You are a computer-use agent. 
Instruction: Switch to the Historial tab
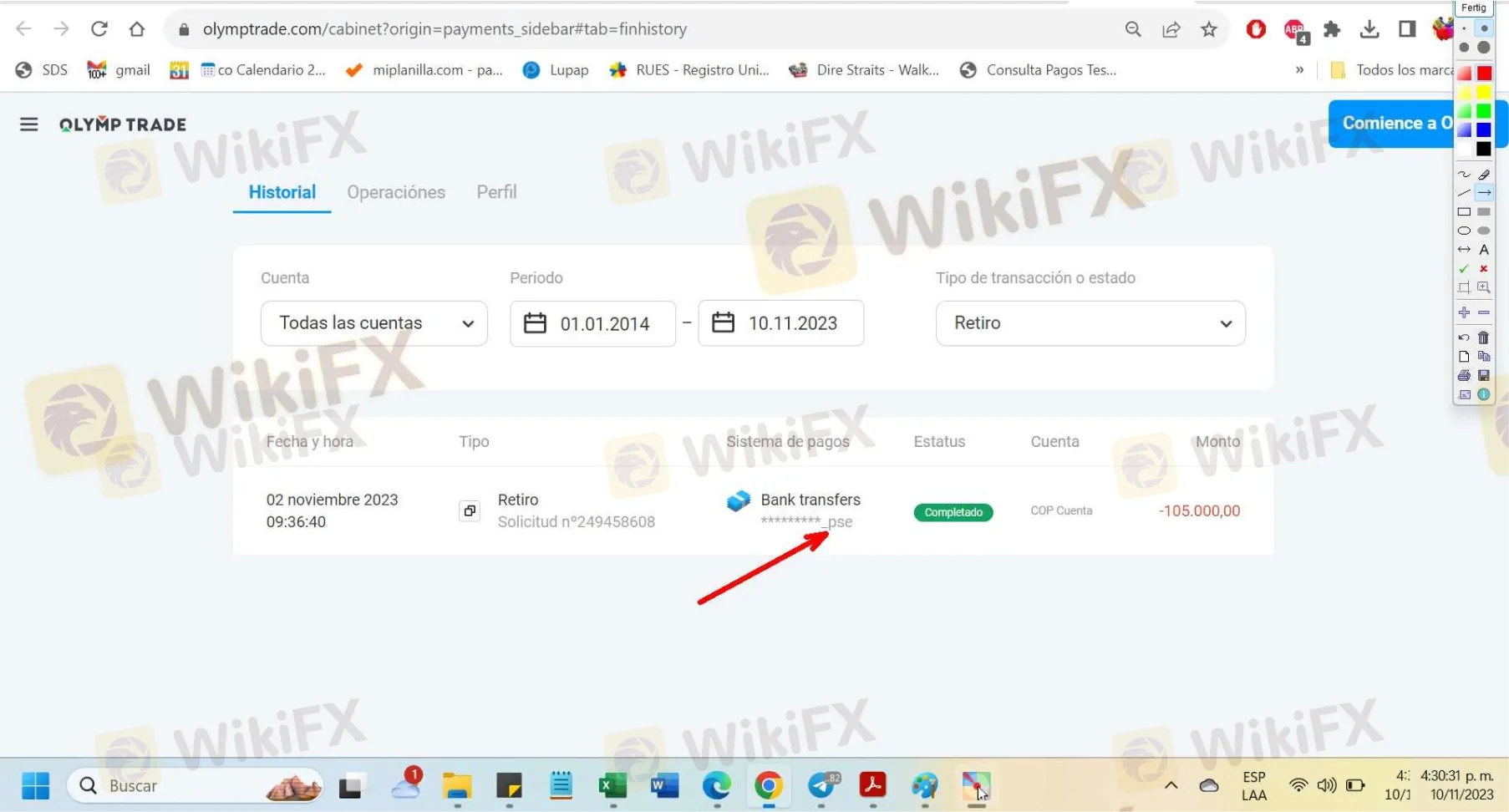pyautogui.click(x=282, y=192)
